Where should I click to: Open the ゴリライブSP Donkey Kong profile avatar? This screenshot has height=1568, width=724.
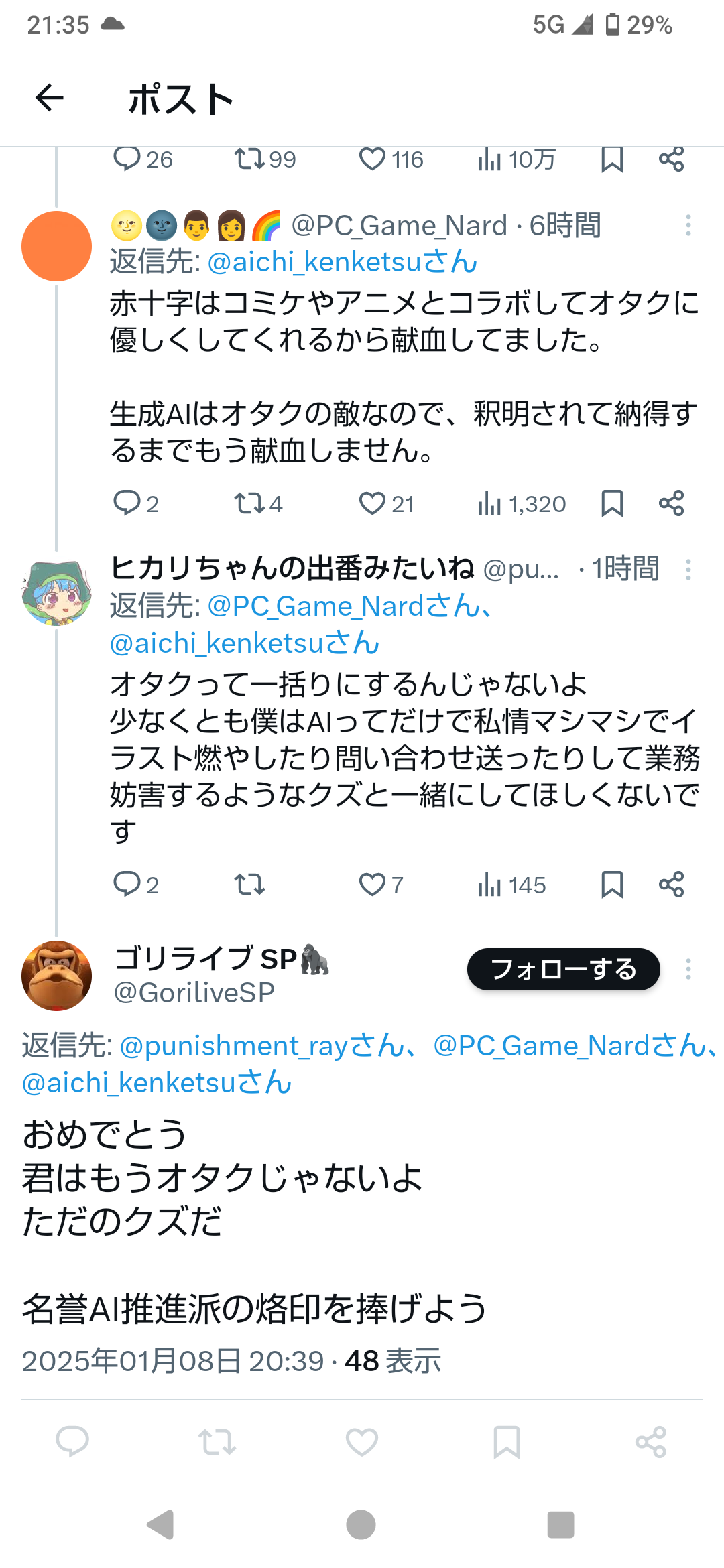pos(56,976)
